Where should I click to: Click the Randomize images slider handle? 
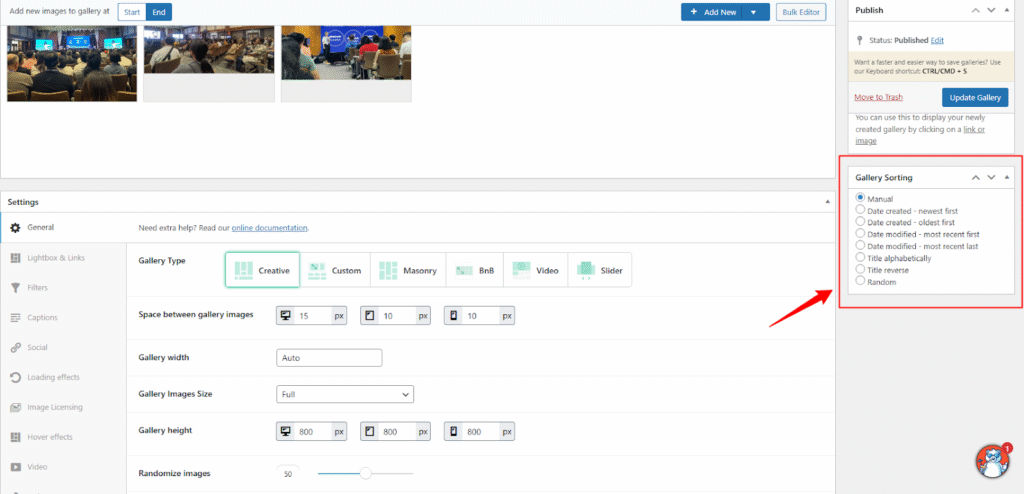366,473
